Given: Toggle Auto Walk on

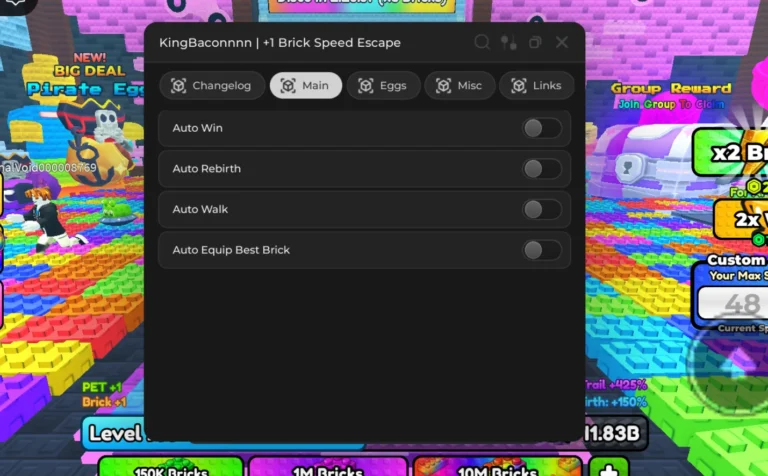Looking at the screenshot, I should pyautogui.click(x=542, y=210).
